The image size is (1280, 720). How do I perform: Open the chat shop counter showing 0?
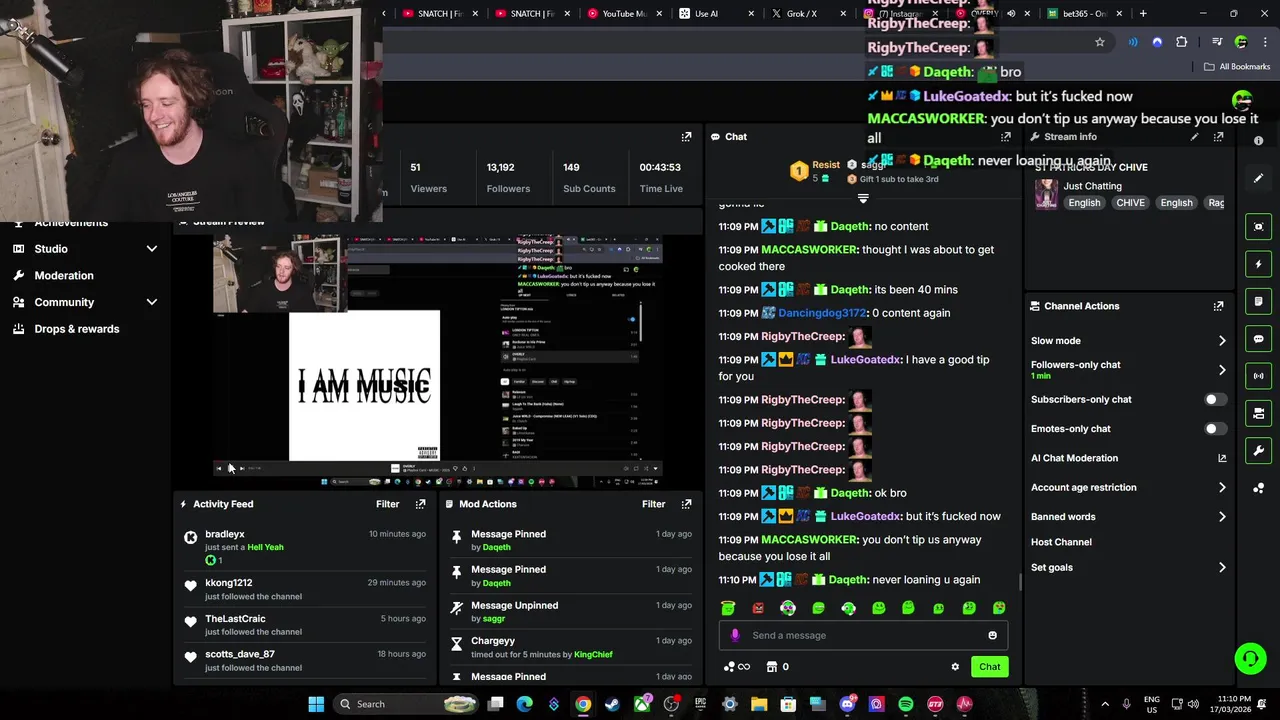[x=778, y=667]
